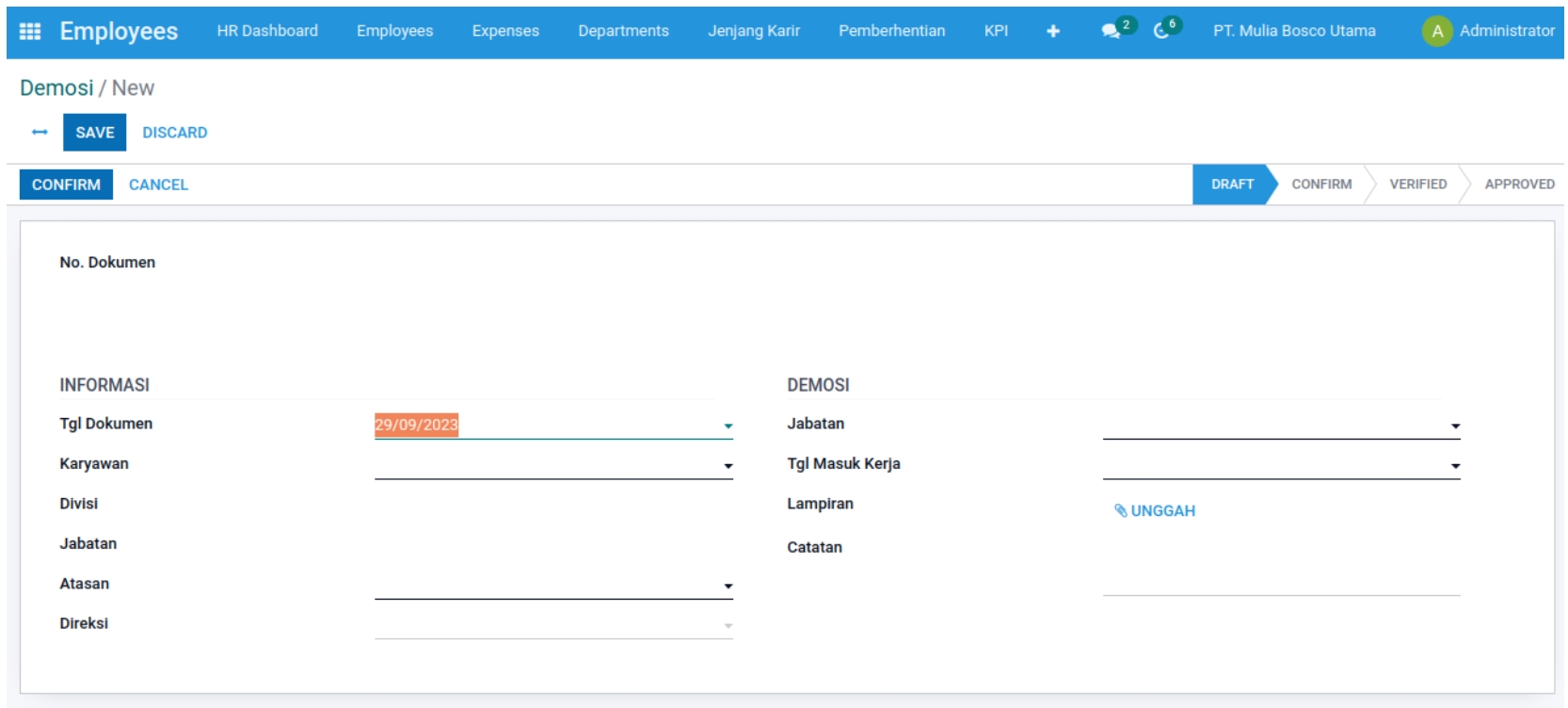Click the Administrator avatar icon
Viewport: 1568px width, 708px height.
click(1436, 31)
